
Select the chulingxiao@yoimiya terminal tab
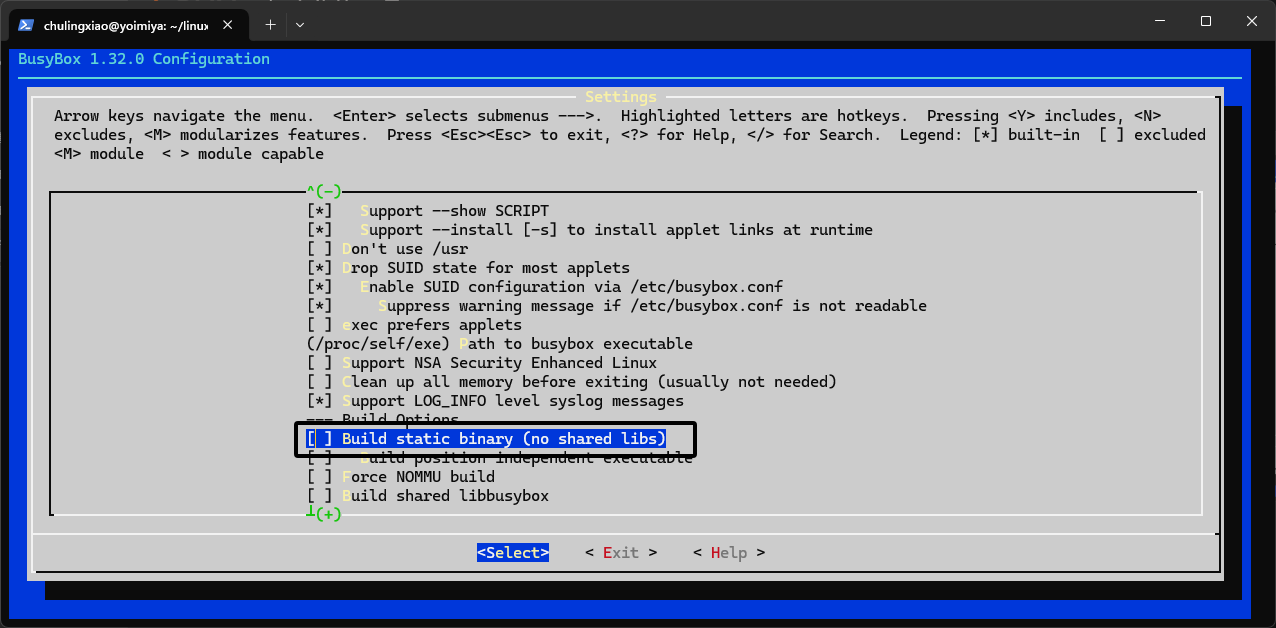pos(127,25)
